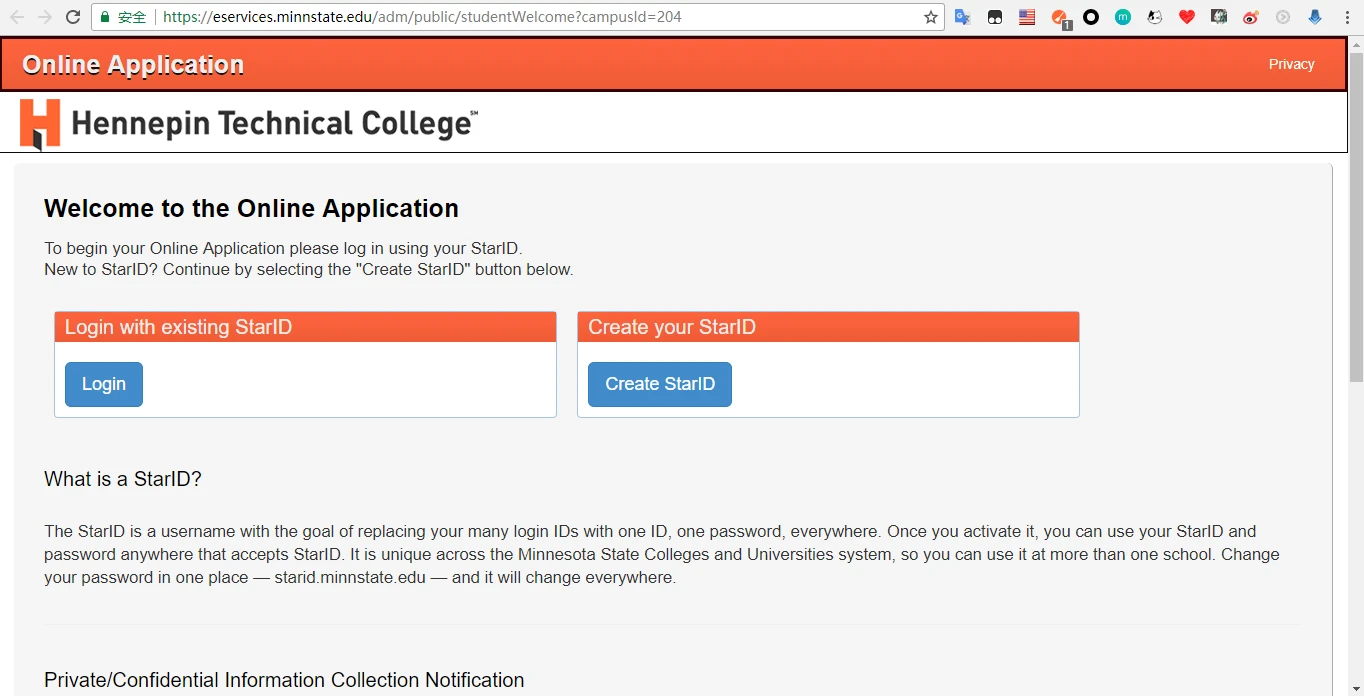The width and height of the screenshot is (1364, 696).
Task: Click the 'What is a StarID?' heading
Action: pyautogui.click(x=123, y=479)
